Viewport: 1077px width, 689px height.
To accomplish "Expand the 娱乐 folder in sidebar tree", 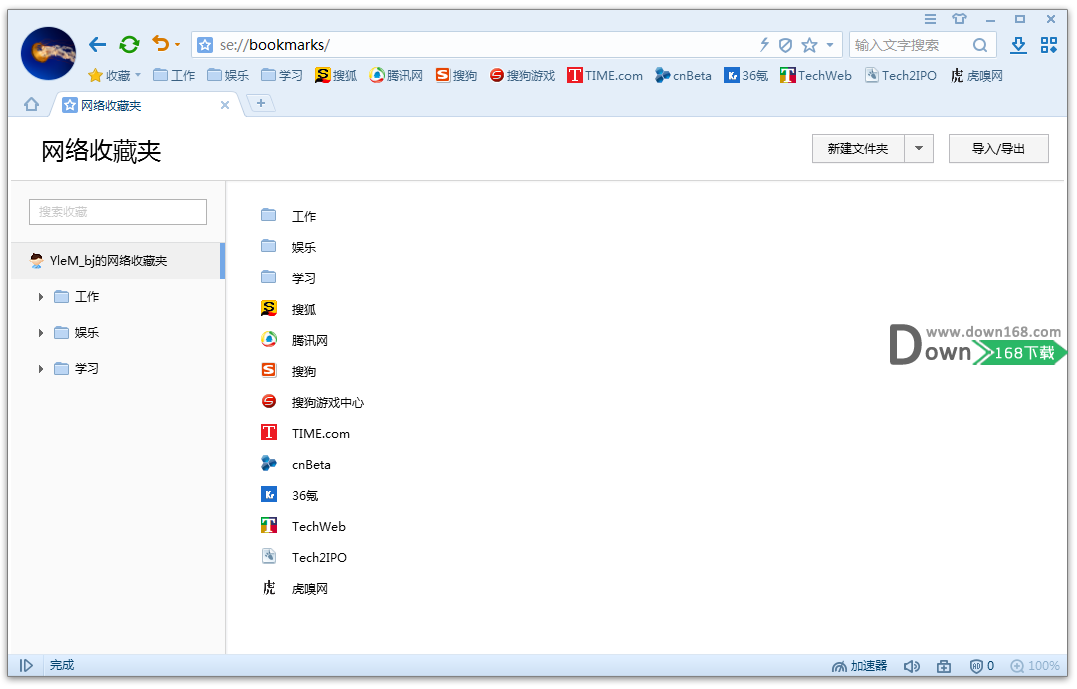I will (41, 333).
